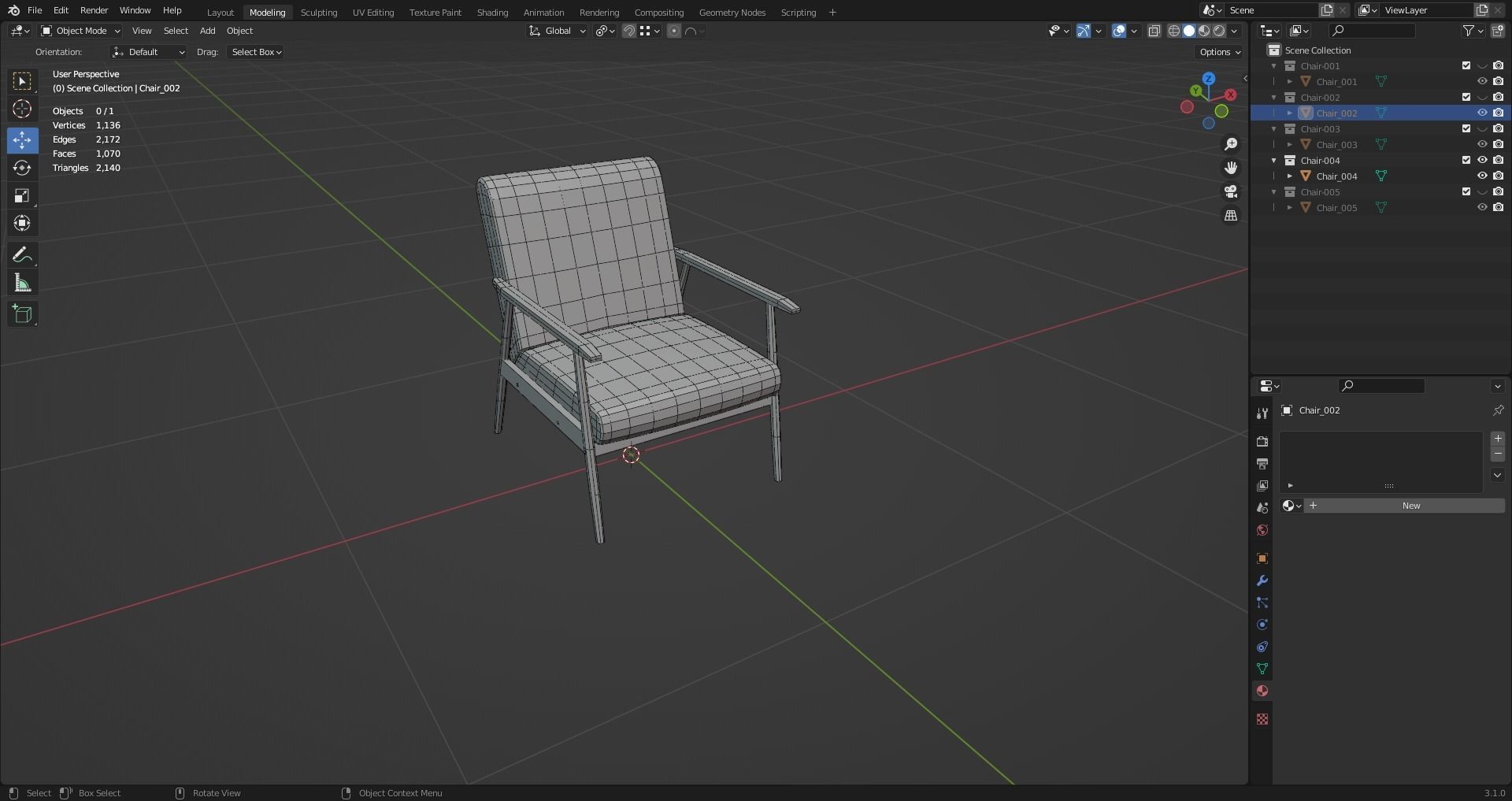
Task: Switch perspective/orthographic grid icon
Action: [x=1231, y=215]
